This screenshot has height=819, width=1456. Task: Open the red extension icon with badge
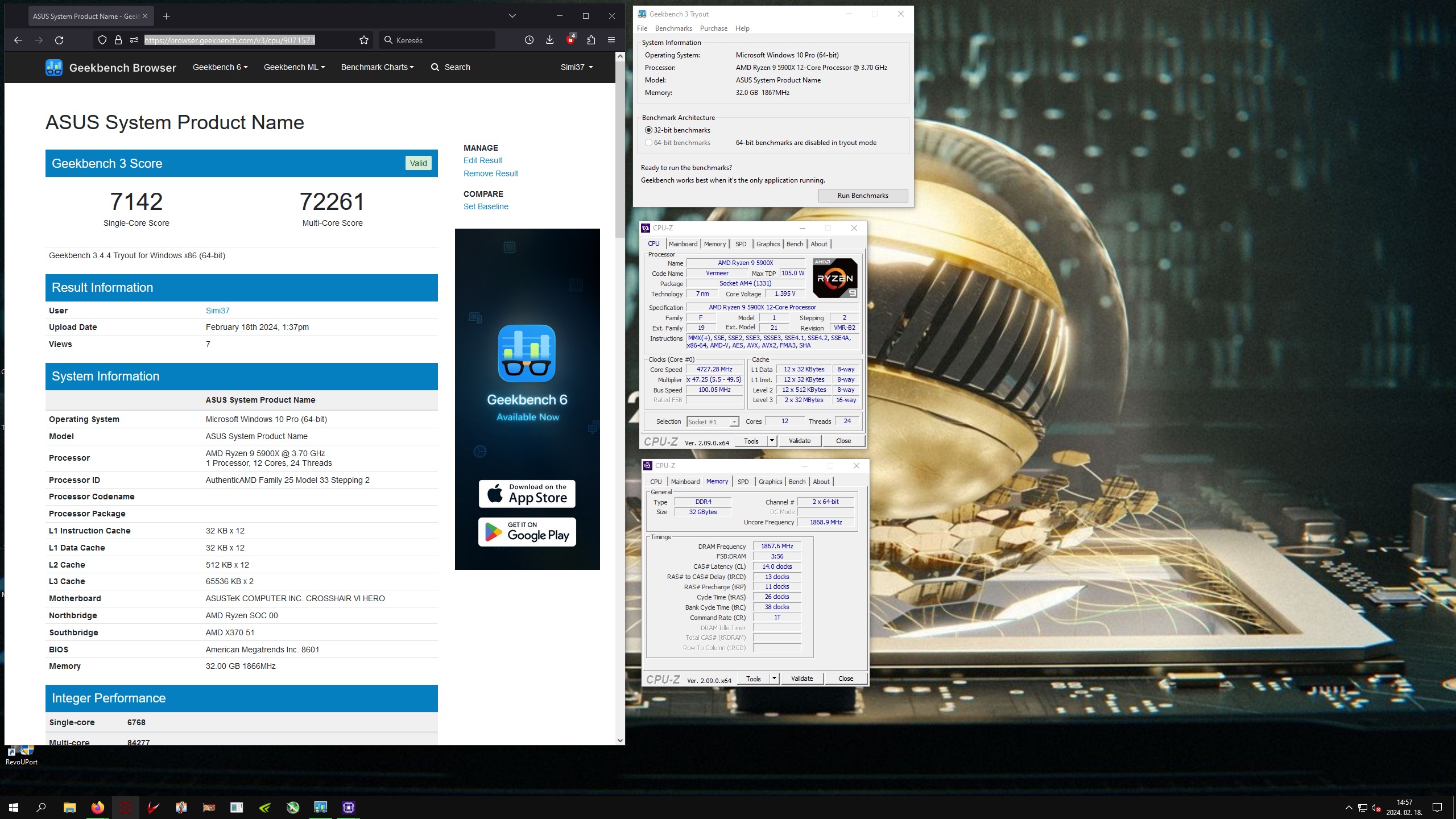pyautogui.click(x=570, y=40)
